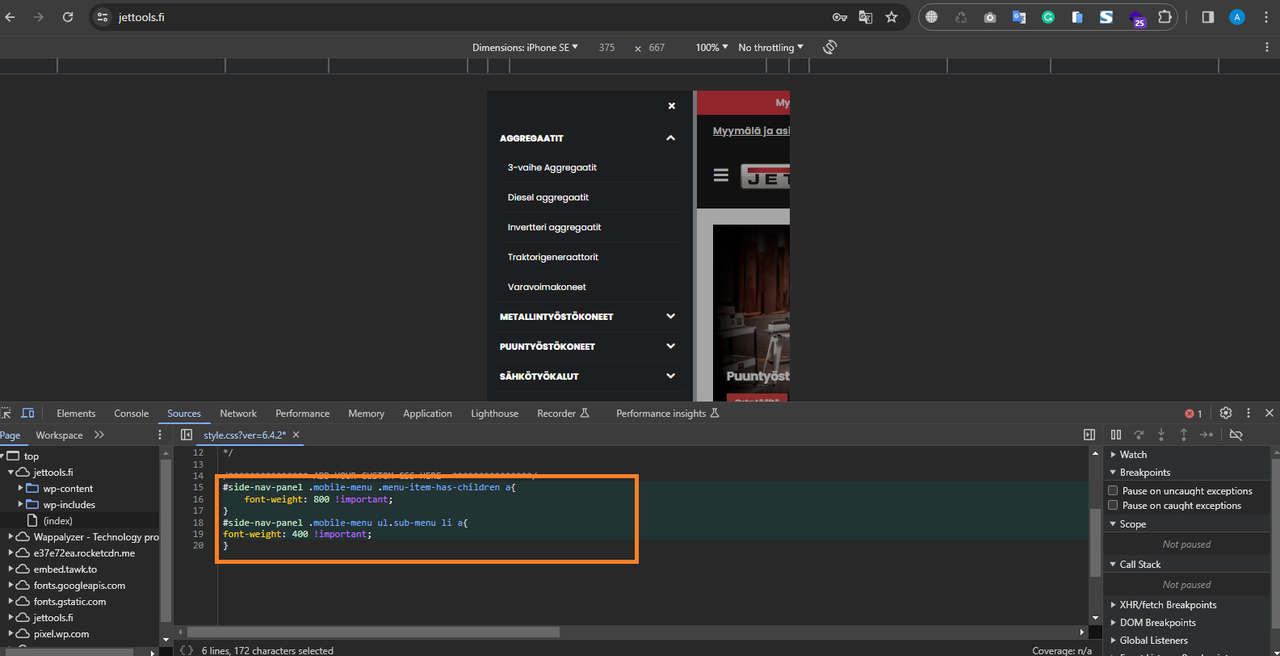Collapse the AGGREGAATIT submenu

point(670,138)
